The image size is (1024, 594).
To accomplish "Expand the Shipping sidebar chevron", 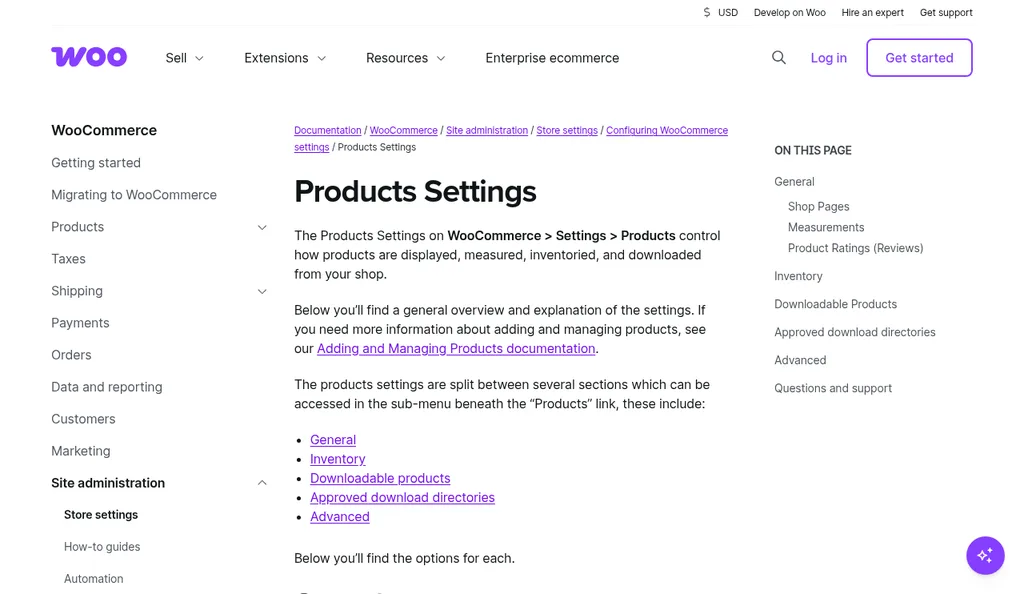I will click(x=262, y=291).
